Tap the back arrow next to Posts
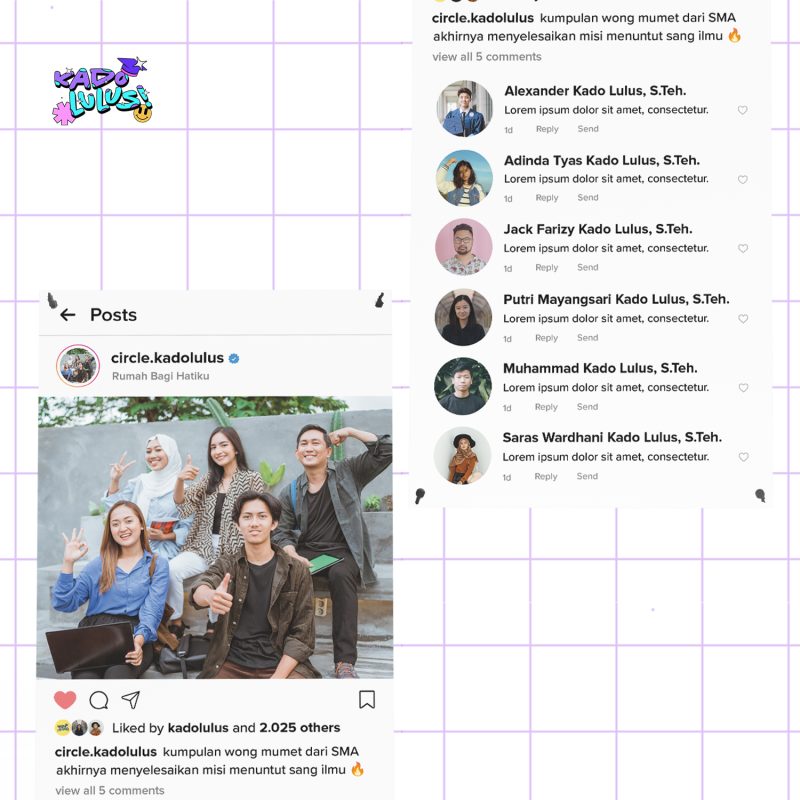 tap(67, 315)
